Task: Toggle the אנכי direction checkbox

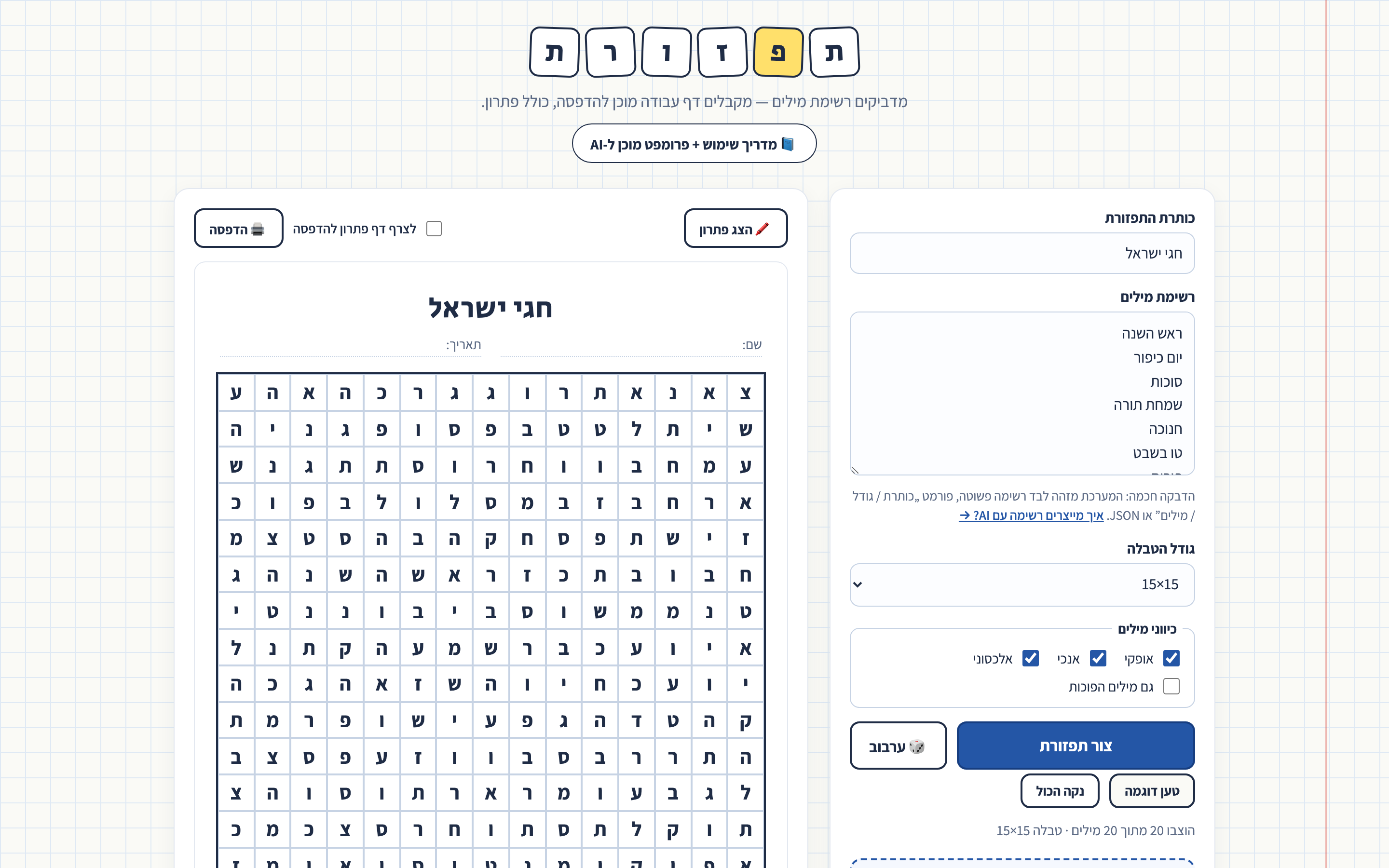Action: click(x=1098, y=658)
